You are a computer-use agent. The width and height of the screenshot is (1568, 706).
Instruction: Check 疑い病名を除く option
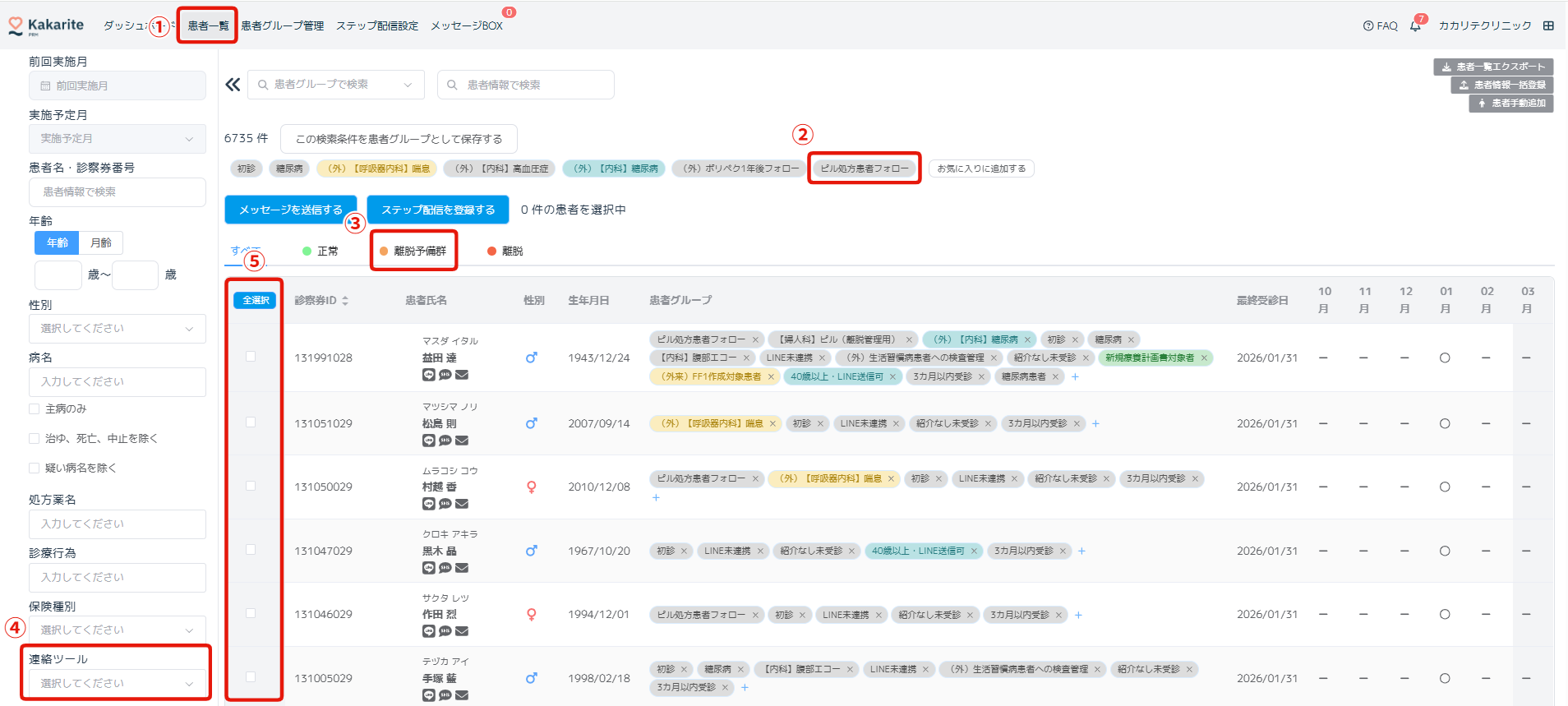point(35,468)
